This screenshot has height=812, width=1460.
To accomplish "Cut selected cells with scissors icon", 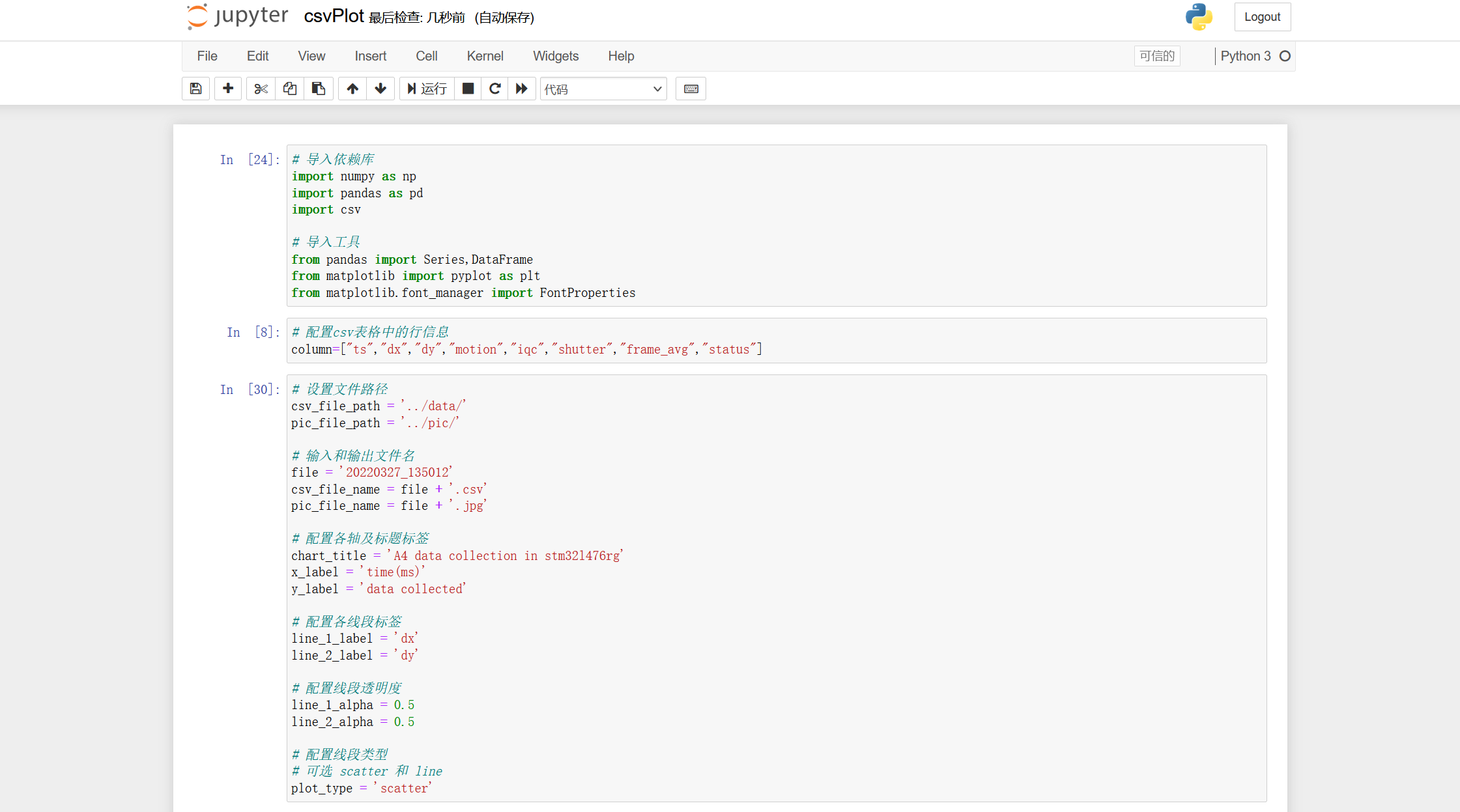I will tap(261, 89).
